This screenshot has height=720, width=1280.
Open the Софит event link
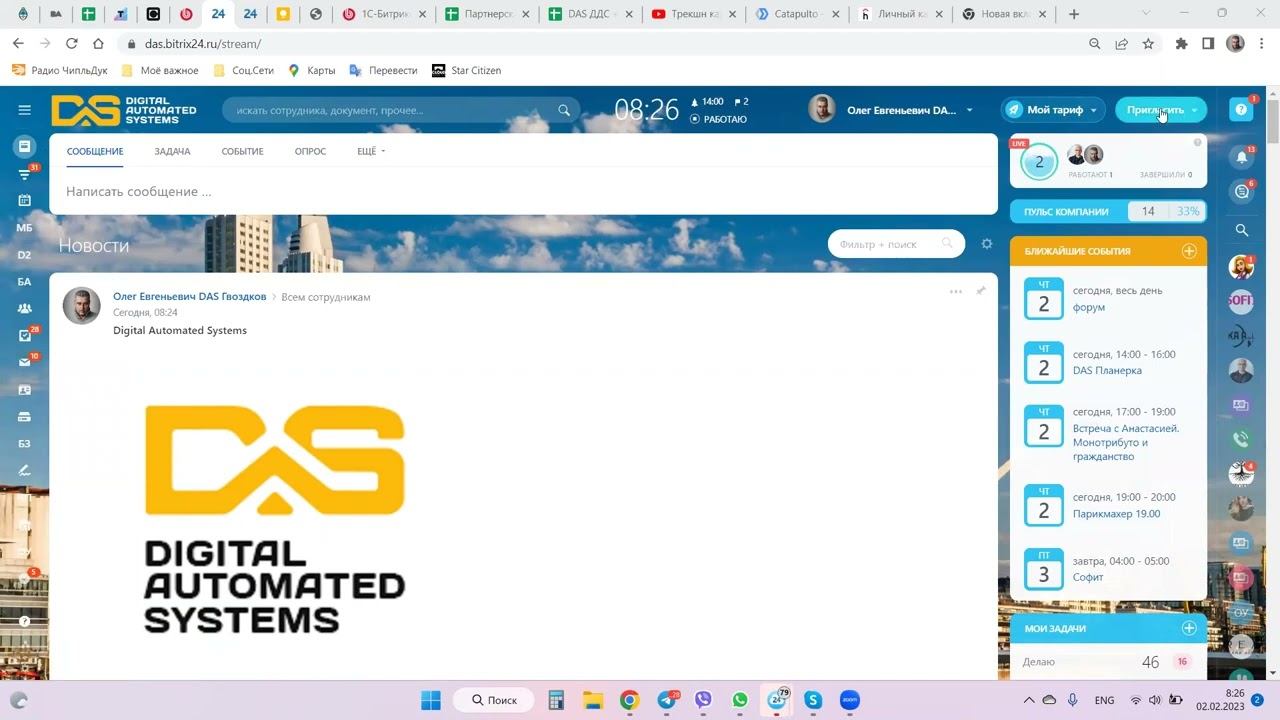click(x=1088, y=577)
